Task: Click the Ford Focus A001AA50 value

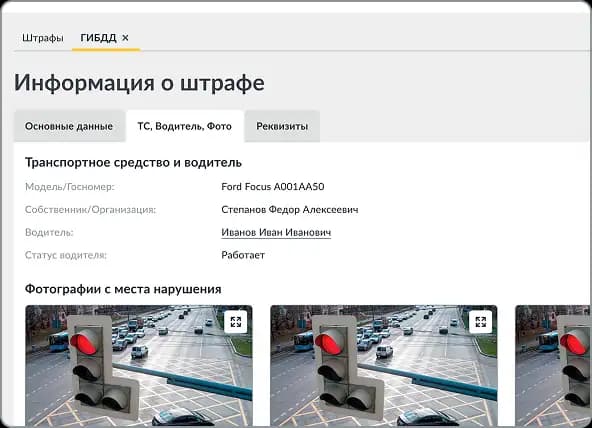Action: point(273,187)
